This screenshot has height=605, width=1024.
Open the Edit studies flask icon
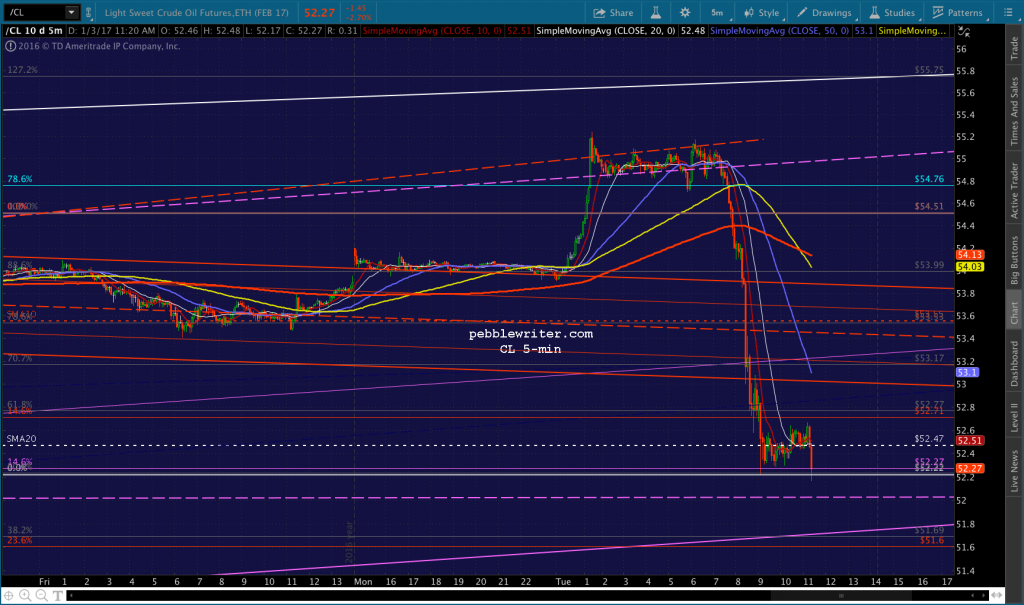pos(656,12)
